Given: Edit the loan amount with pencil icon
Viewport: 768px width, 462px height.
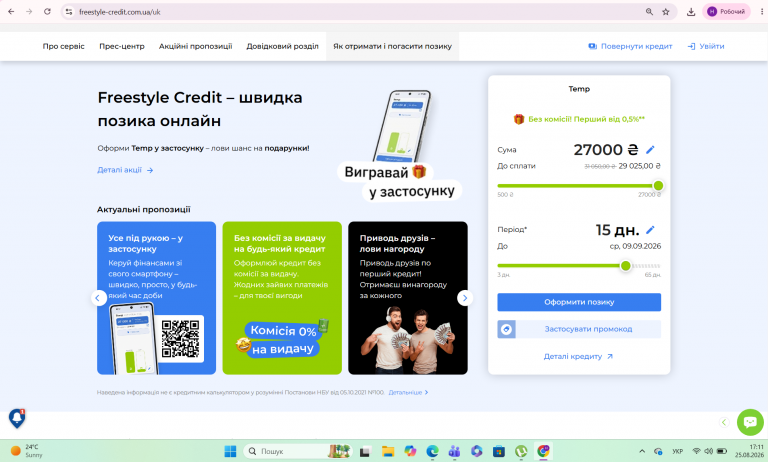Looking at the screenshot, I should pyautogui.click(x=650, y=149).
